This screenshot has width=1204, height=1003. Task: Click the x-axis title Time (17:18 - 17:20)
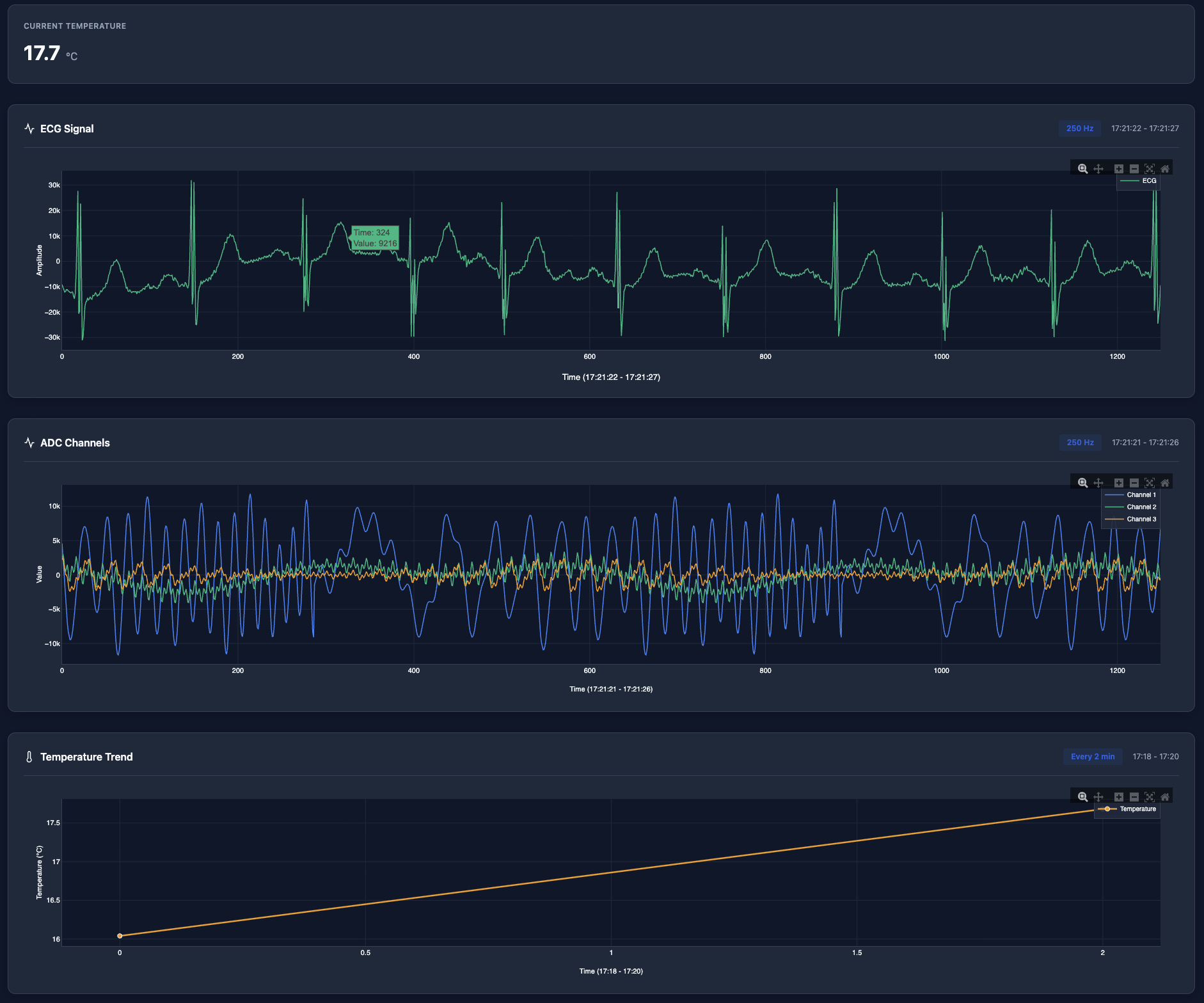[x=611, y=972]
